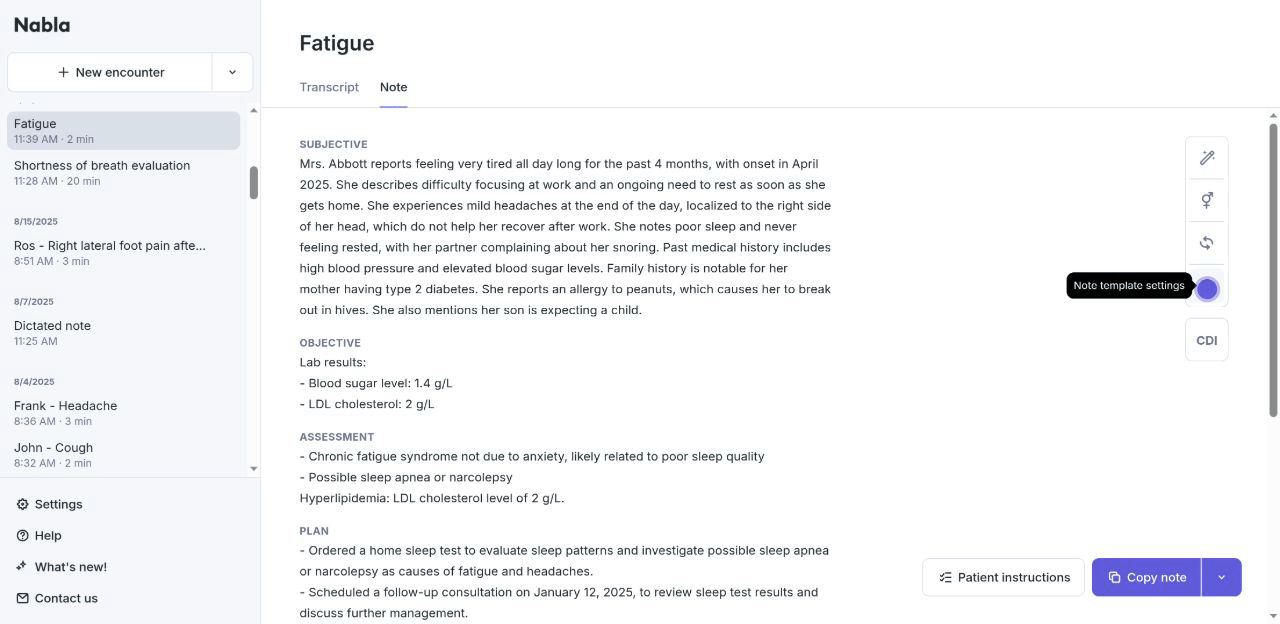Expand the New encounter dropdown arrow
This screenshot has height=624, width=1280.
232,72
